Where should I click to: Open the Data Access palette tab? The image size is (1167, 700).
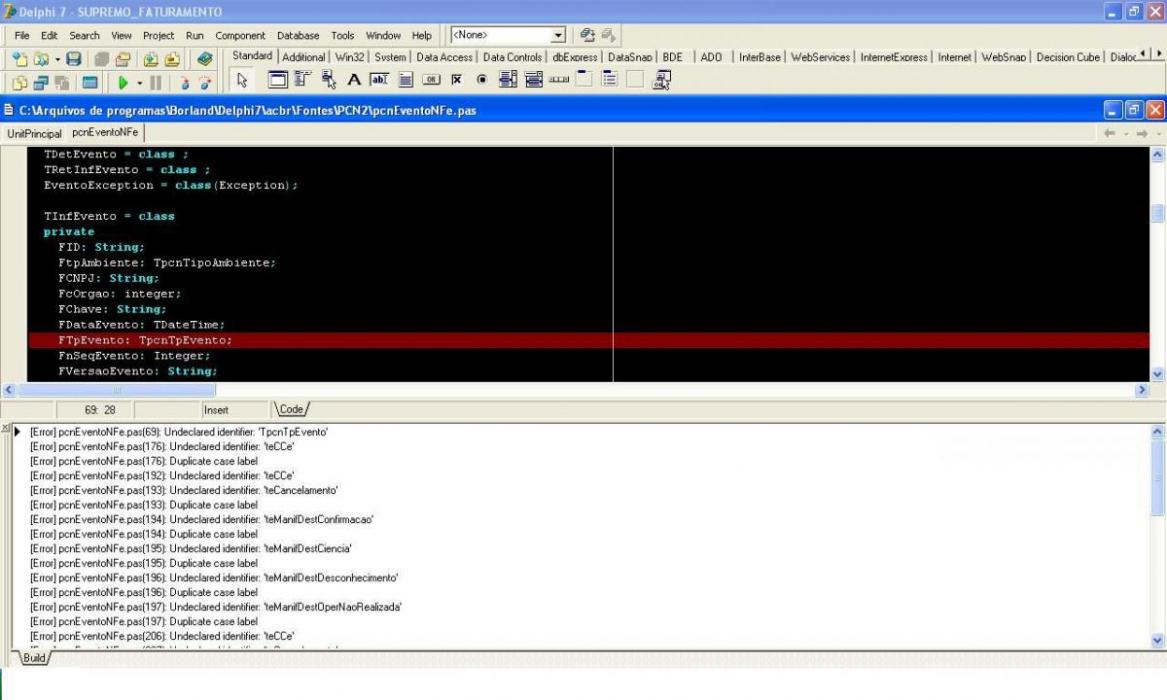[444, 57]
